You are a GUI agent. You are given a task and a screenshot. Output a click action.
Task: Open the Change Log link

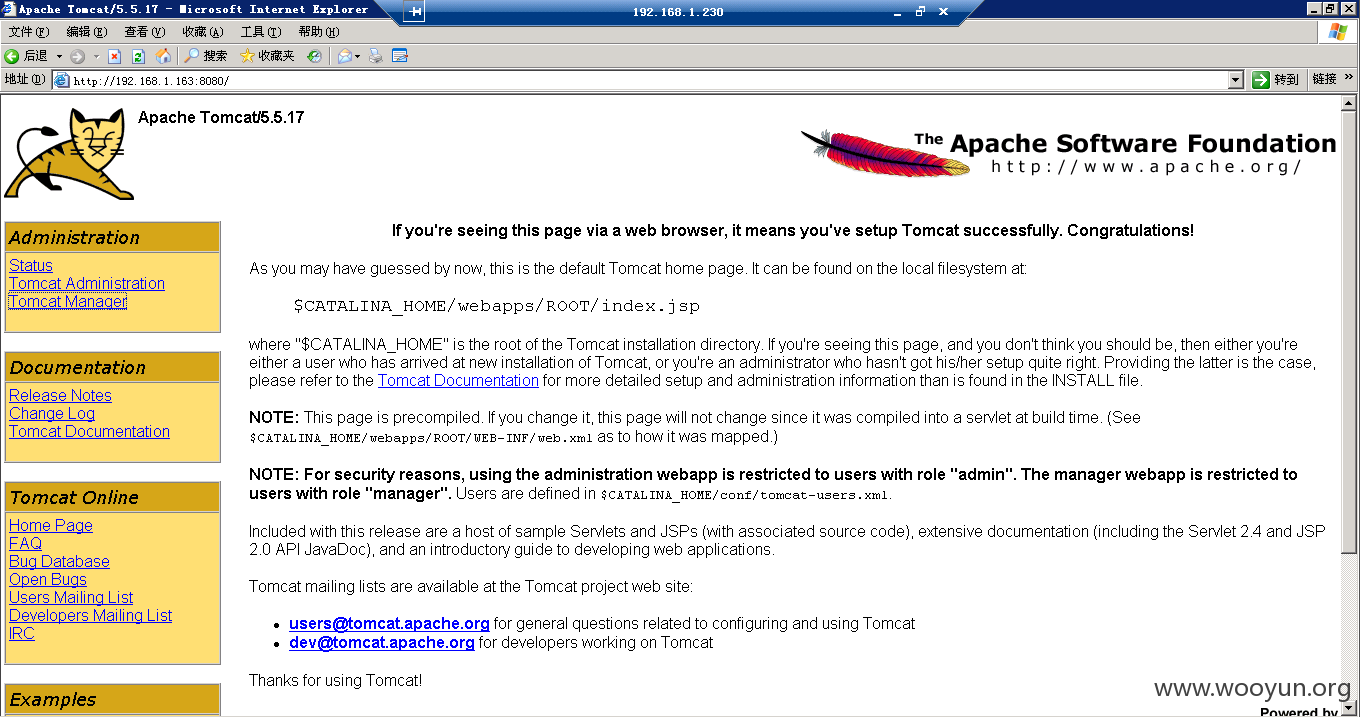52,413
